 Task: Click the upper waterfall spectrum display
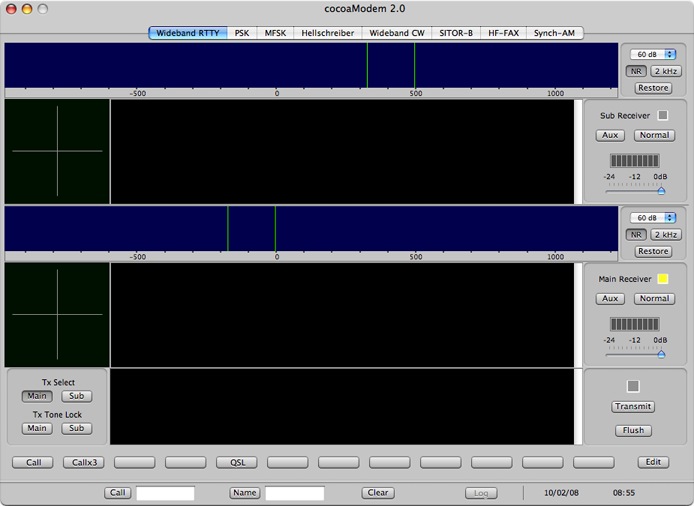(x=311, y=65)
